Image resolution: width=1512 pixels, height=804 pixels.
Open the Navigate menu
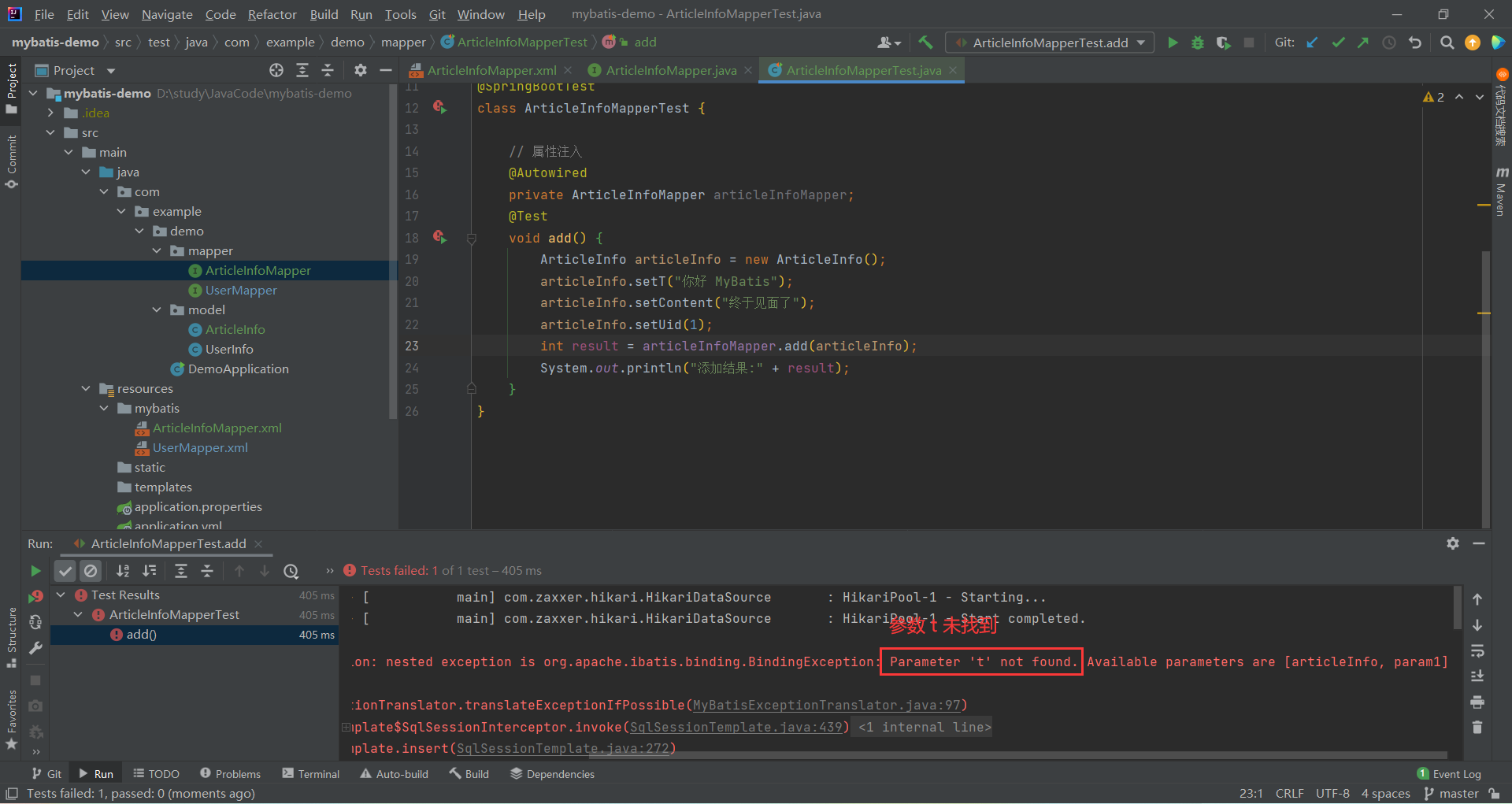(x=167, y=14)
